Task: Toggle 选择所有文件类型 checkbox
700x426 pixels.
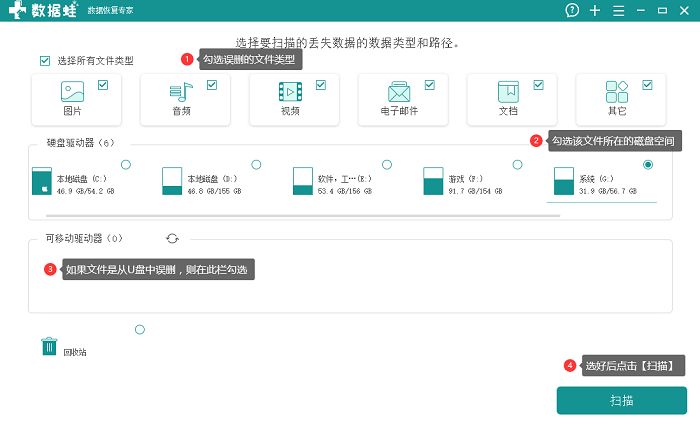Action: tap(45, 61)
